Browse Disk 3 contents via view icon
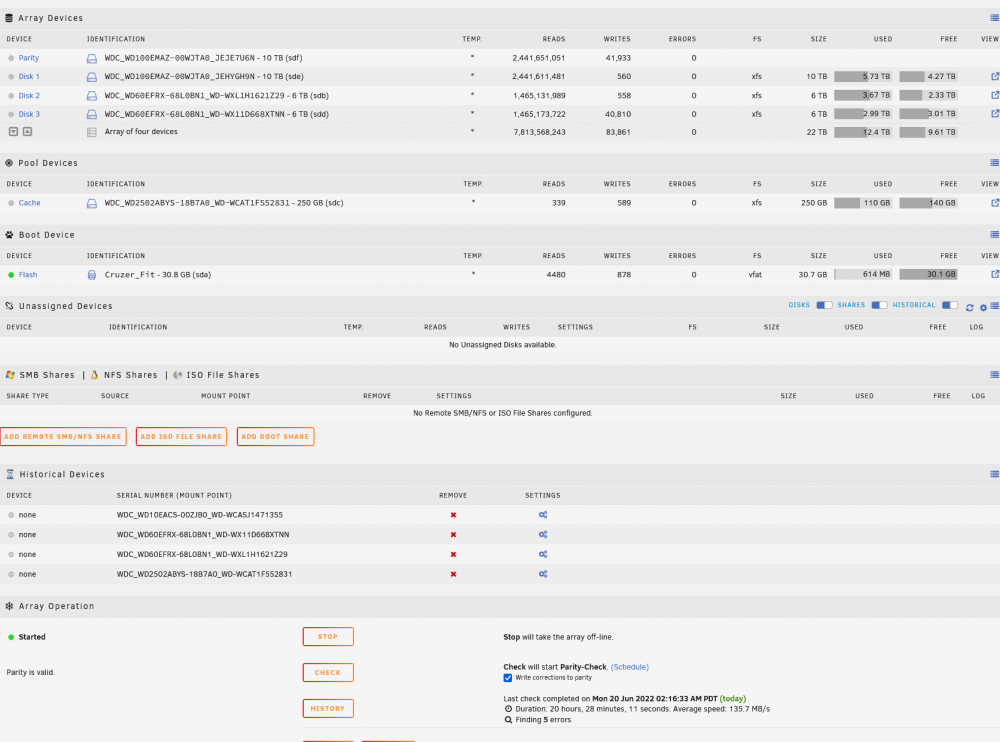This screenshot has width=1000, height=742. pyautogui.click(x=995, y=114)
